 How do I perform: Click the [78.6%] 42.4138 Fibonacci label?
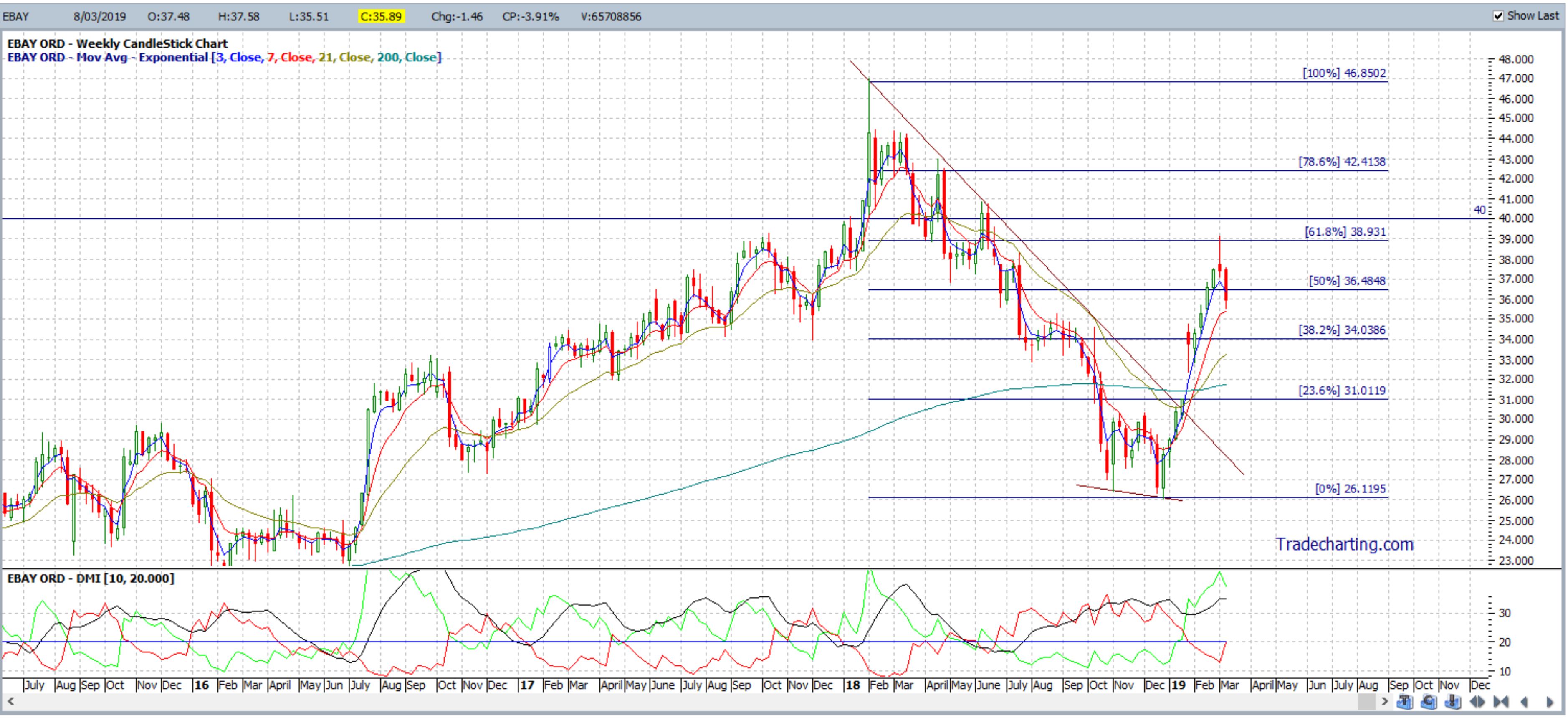tap(1342, 162)
